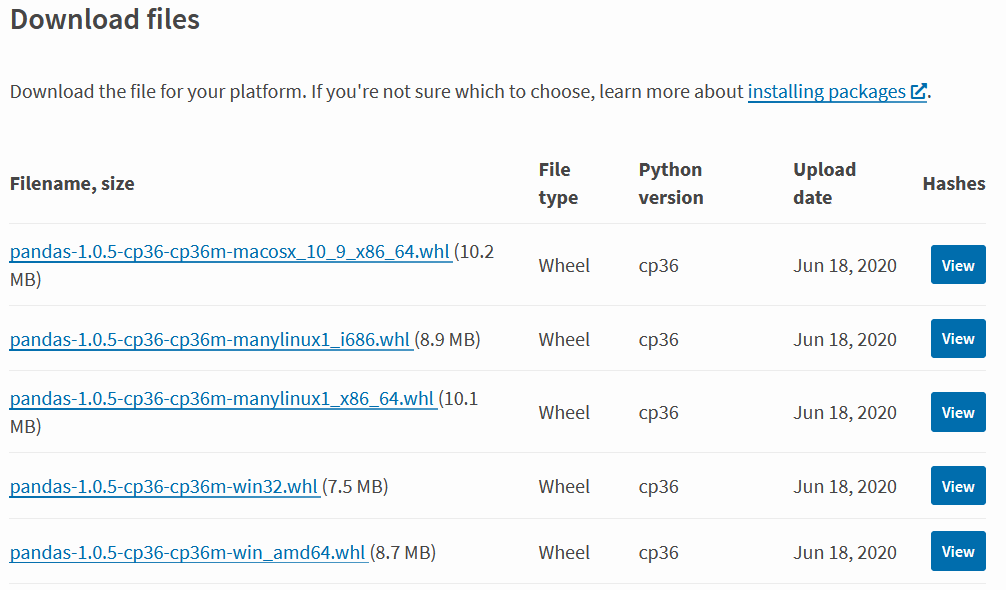View hashes for the manylinux1_x86_64 wheel
Viewport: 1006px width, 590px height.
point(957,413)
